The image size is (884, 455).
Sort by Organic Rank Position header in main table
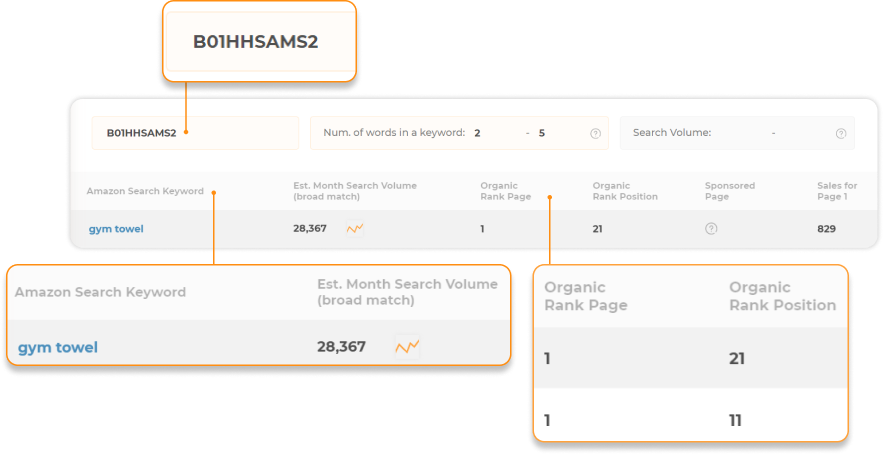[625, 191]
